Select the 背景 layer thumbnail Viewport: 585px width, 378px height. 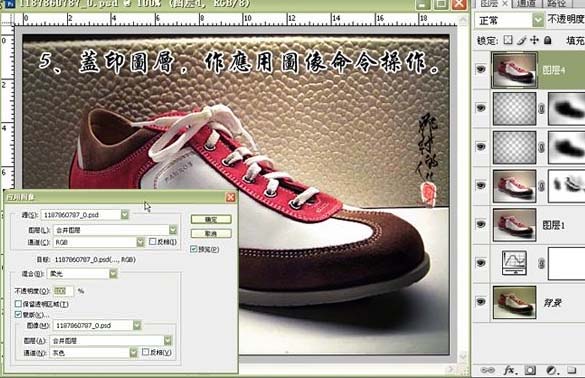tap(514, 302)
